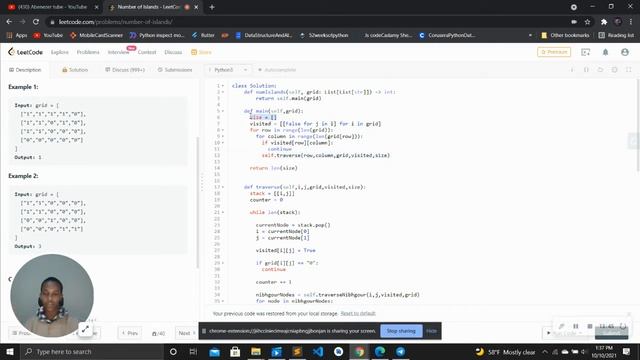Open the Contest menu item
The height and width of the screenshot is (360, 640).
tap(147, 52)
